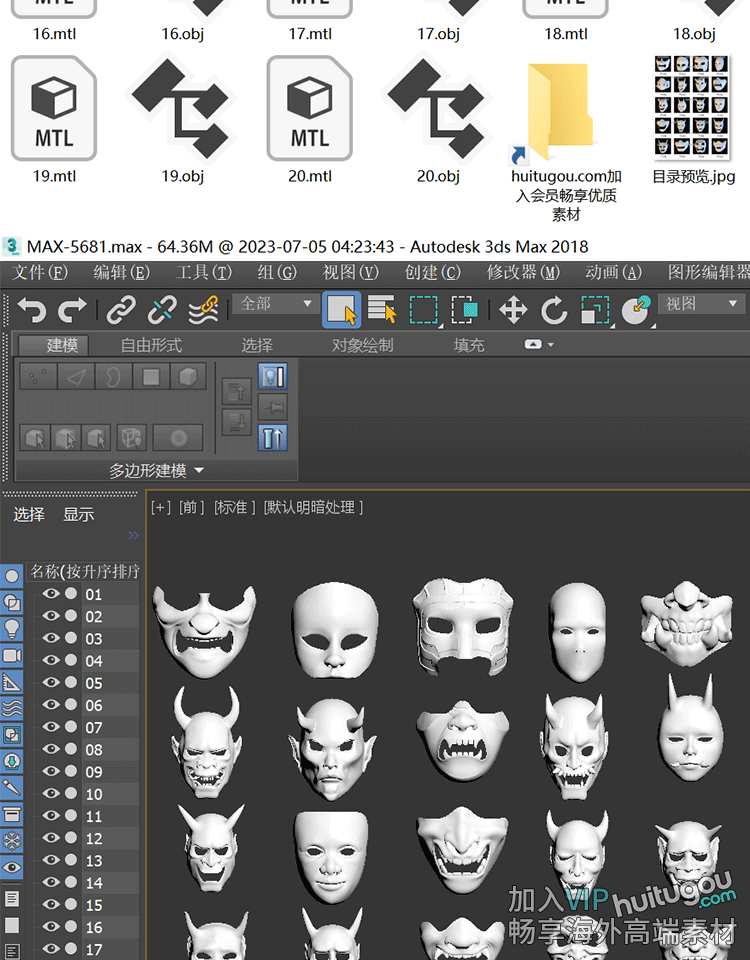Image resolution: width=750 pixels, height=960 pixels.
Task: Open Select by Name list icon
Action: point(382,310)
